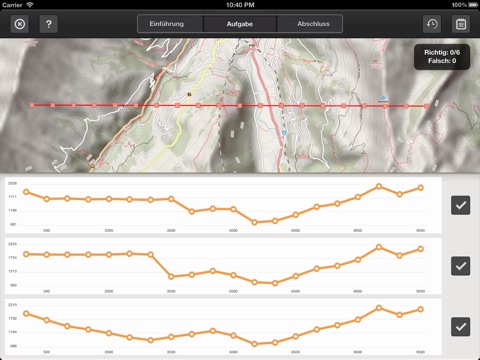
Task: Tap the lowest valley point in second chart
Action: point(275,283)
